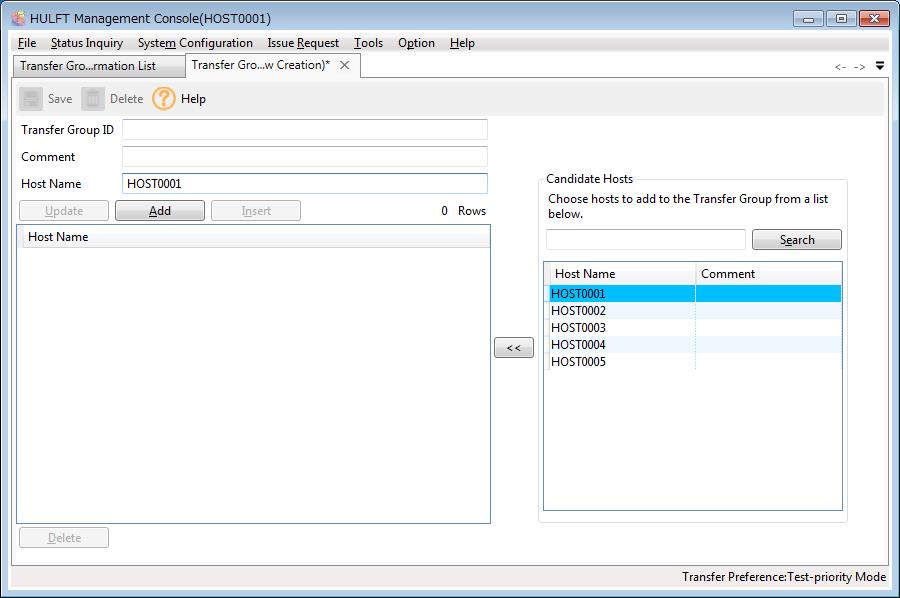
Task: Close the Transfer Group New Creation tab
Action: [344, 65]
